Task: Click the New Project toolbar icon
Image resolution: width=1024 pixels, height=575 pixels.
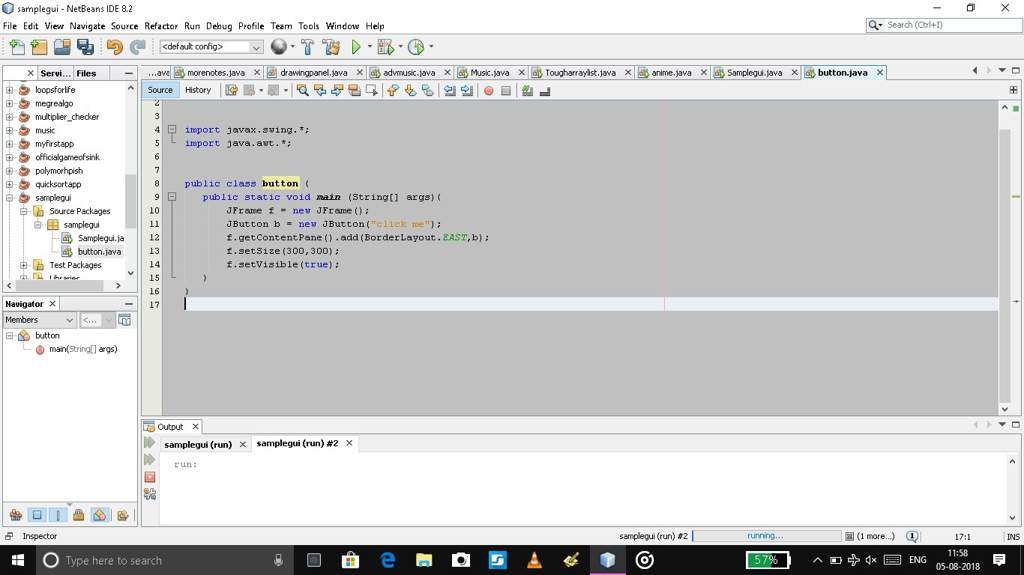Action: [39, 47]
